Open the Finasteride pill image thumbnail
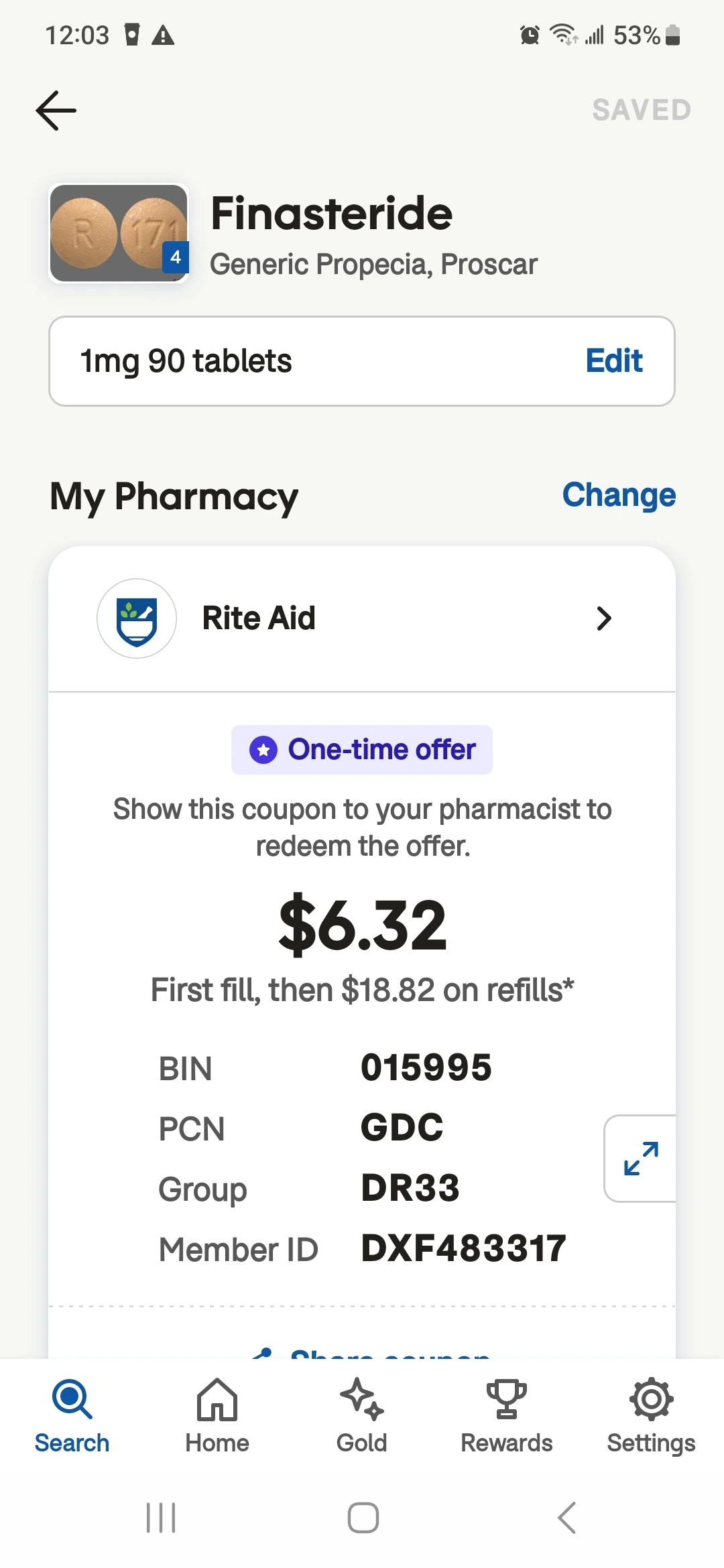Viewport: 724px width, 1568px height. tap(119, 233)
